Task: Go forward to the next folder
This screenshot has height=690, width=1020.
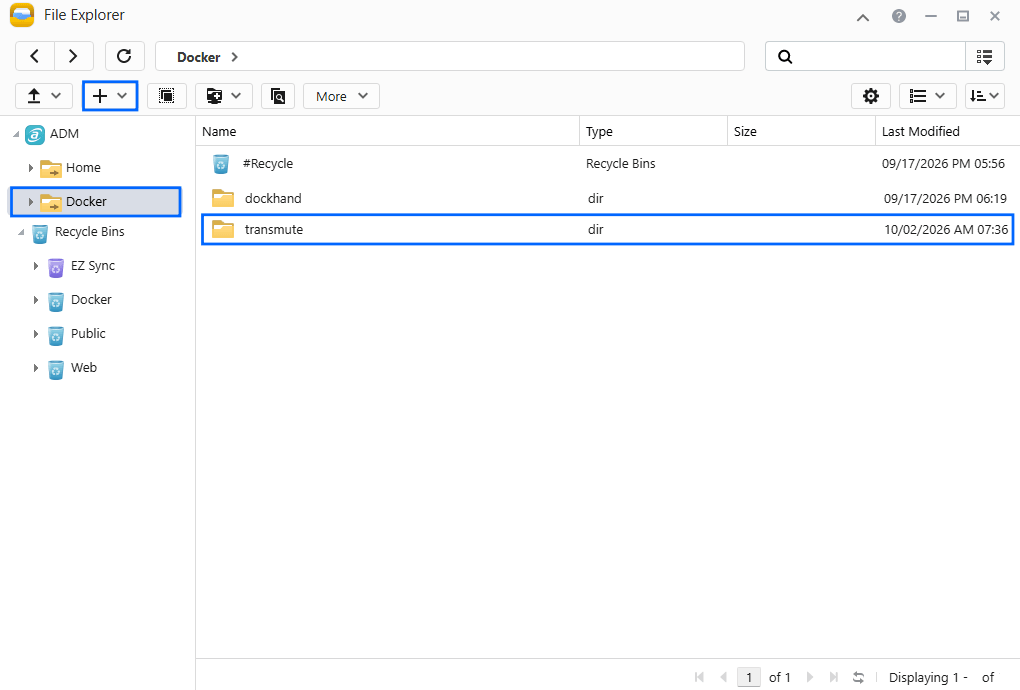Action: coord(74,57)
